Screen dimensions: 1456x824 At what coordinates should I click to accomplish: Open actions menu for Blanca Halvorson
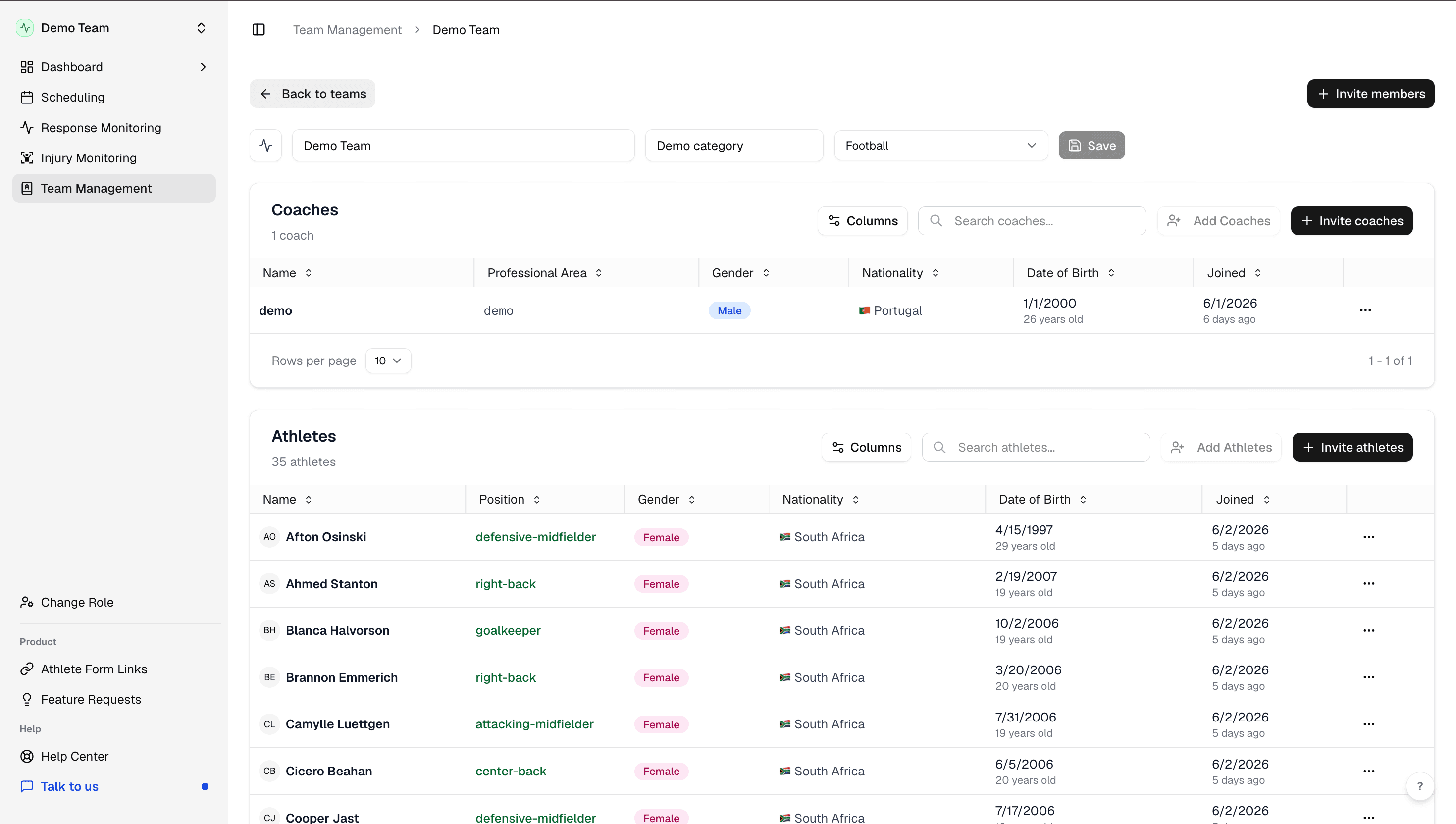[x=1369, y=630]
